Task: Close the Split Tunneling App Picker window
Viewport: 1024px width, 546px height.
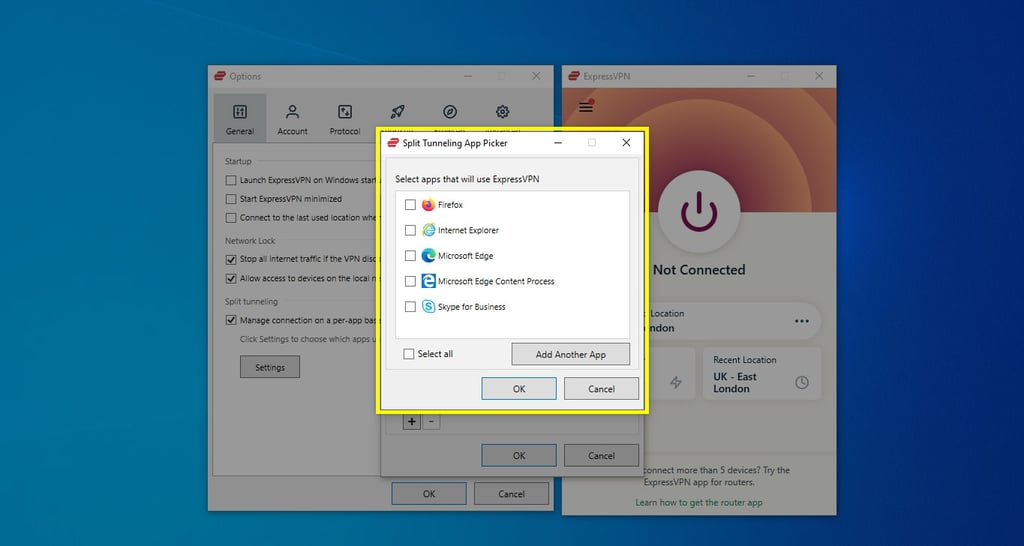Action: click(x=626, y=142)
